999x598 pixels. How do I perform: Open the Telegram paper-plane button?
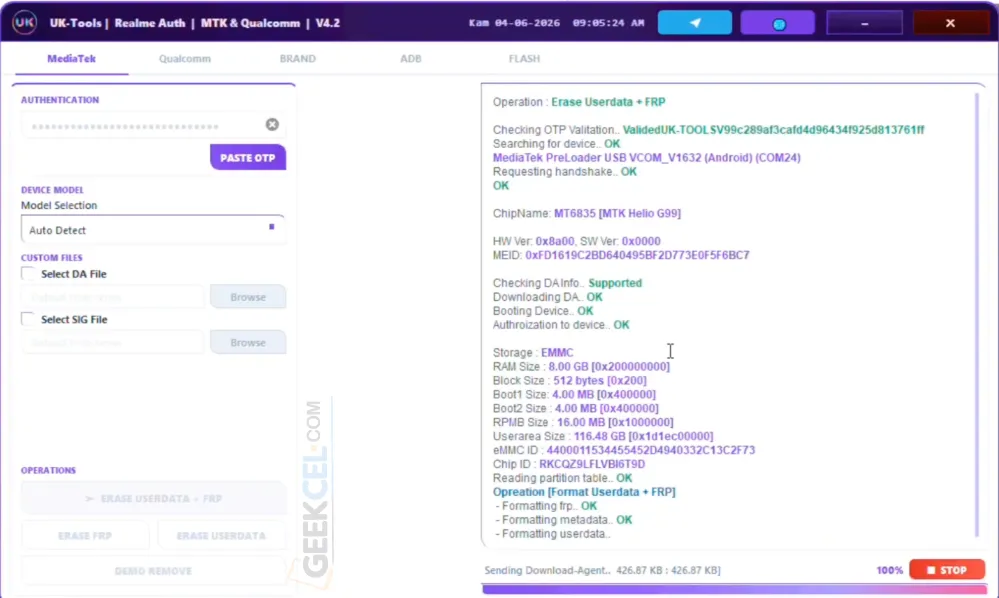point(694,23)
